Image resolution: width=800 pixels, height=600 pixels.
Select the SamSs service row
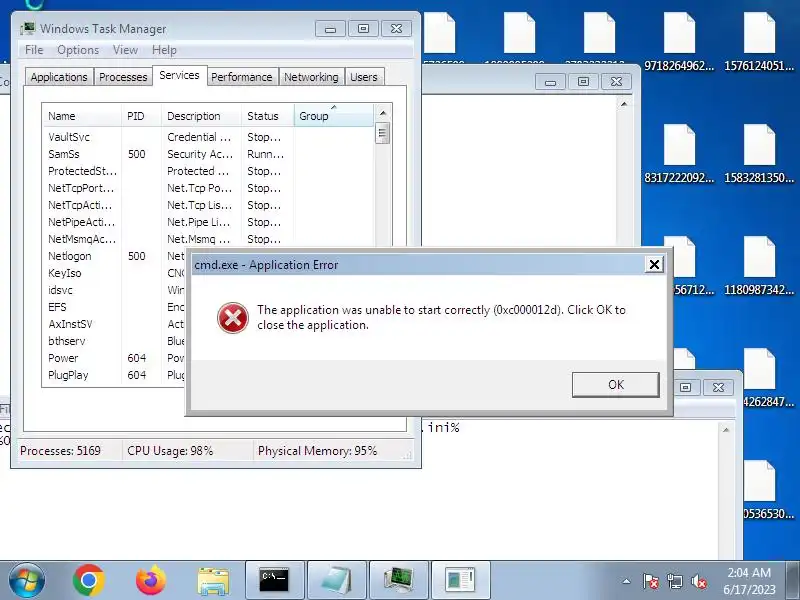click(208, 154)
